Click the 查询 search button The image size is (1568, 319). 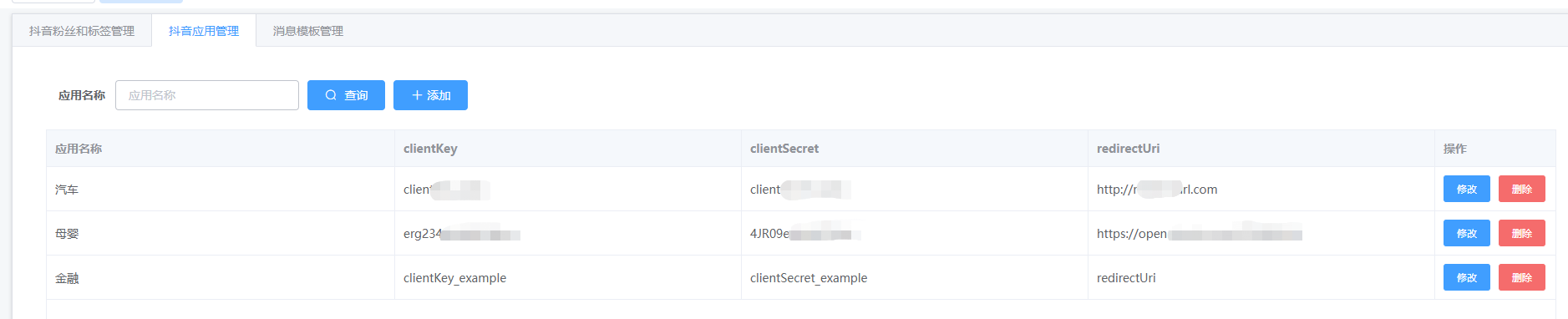346,95
